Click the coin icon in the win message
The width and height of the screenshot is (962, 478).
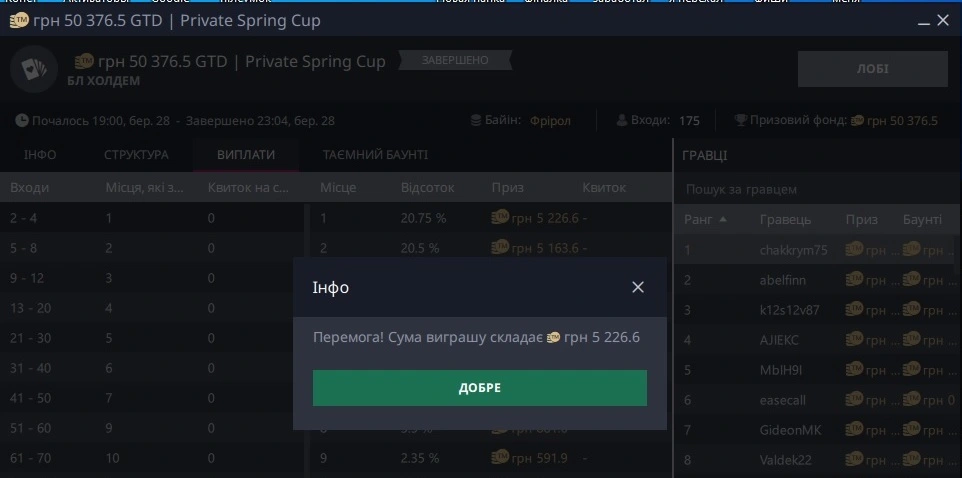click(x=553, y=338)
